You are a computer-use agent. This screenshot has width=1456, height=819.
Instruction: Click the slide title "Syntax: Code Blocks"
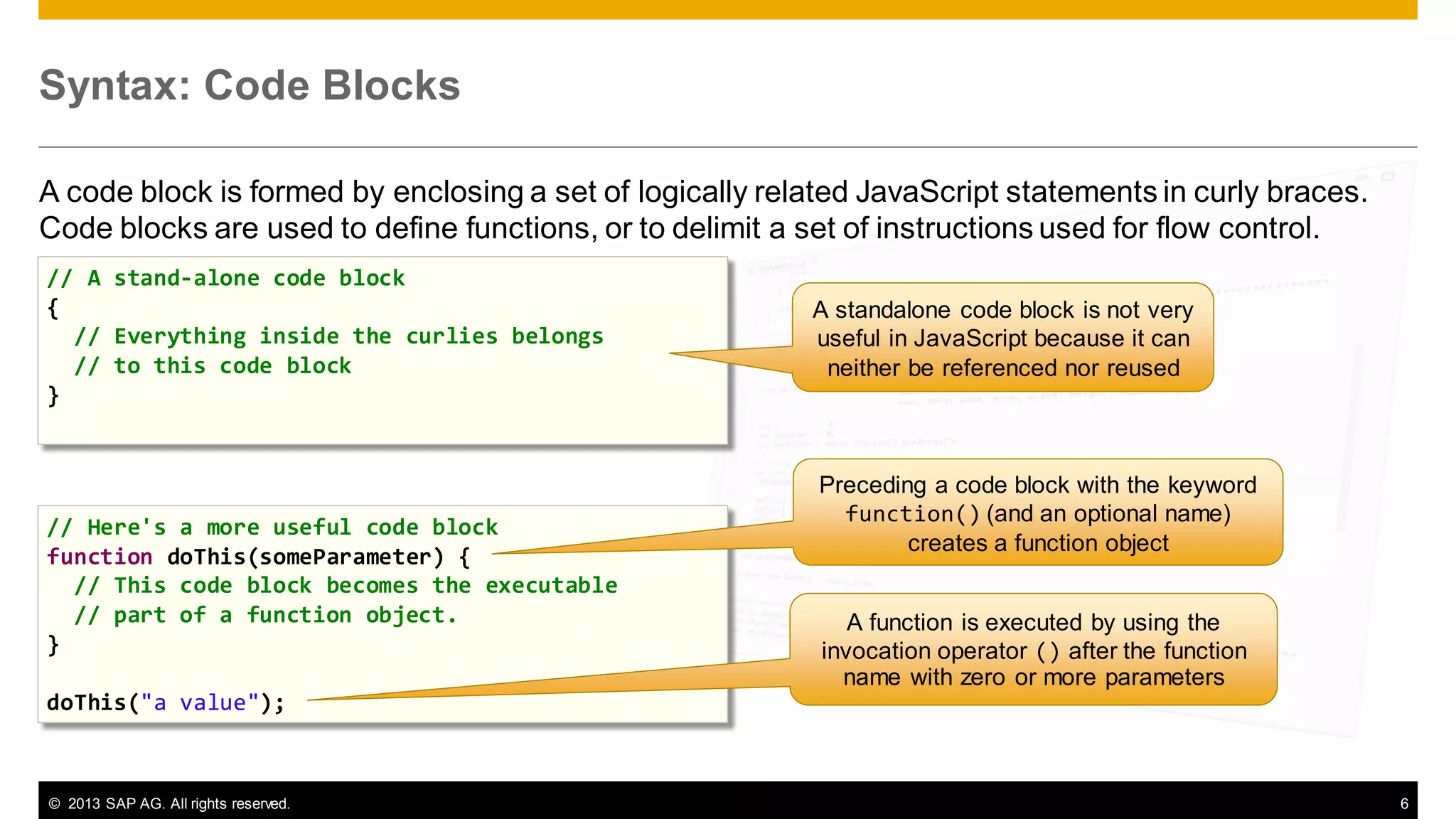pos(250,86)
